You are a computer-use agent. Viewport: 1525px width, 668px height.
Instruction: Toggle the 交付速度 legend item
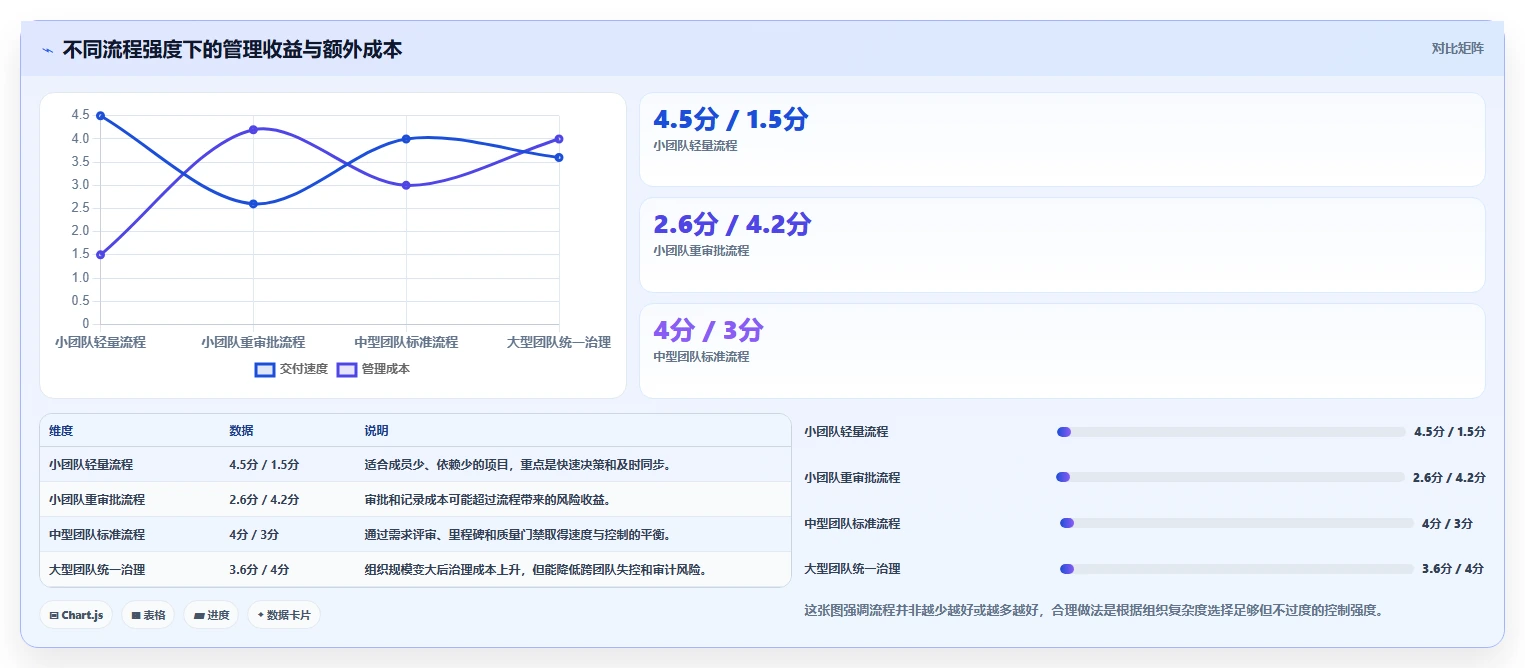click(x=291, y=369)
